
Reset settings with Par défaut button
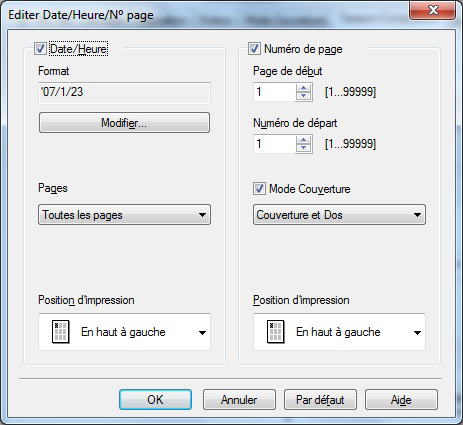(320, 399)
